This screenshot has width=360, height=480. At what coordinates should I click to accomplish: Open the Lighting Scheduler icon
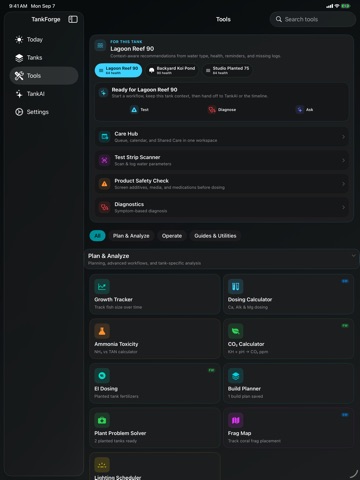tap(102, 465)
